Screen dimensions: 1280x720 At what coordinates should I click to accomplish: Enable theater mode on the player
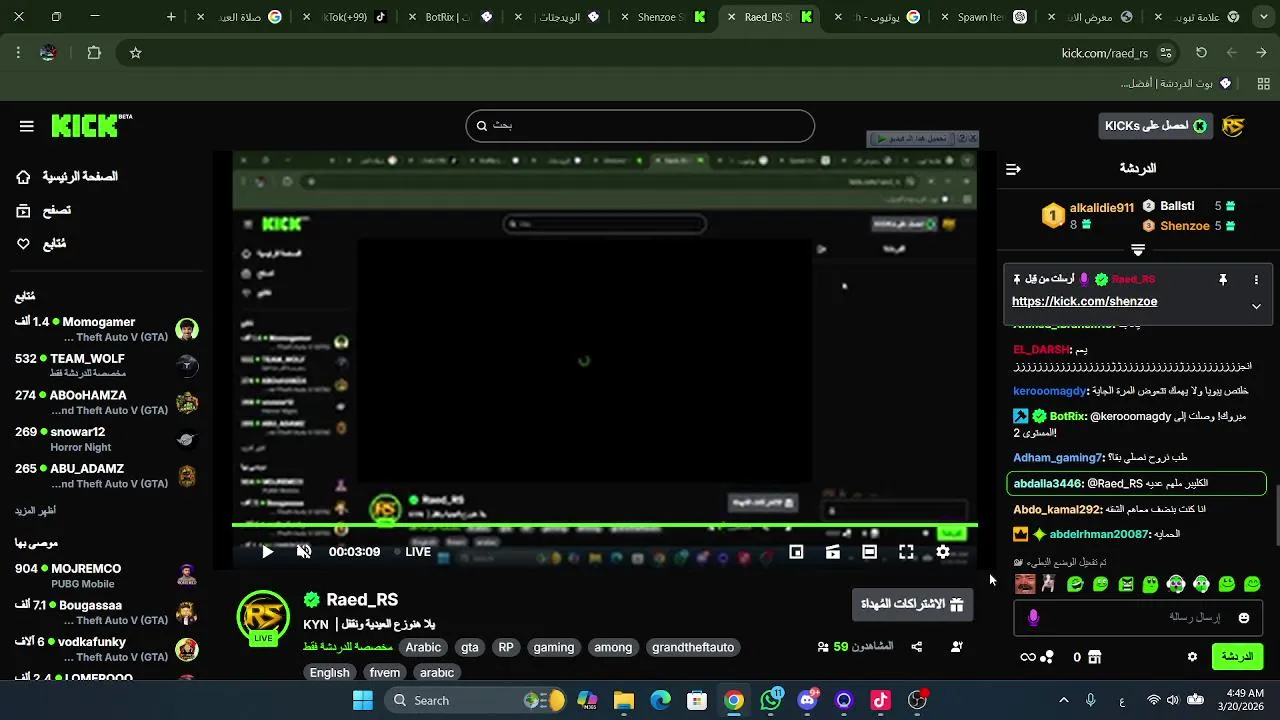(869, 552)
